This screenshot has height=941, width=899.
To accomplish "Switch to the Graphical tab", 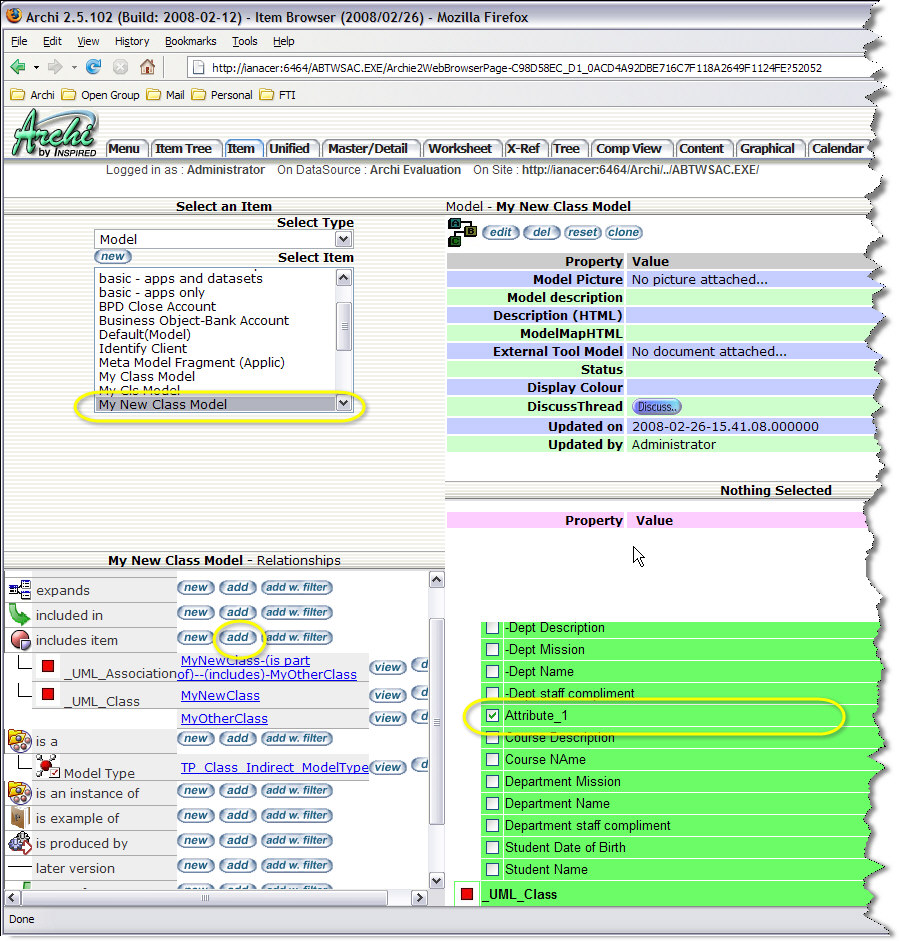I will [x=767, y=148].
